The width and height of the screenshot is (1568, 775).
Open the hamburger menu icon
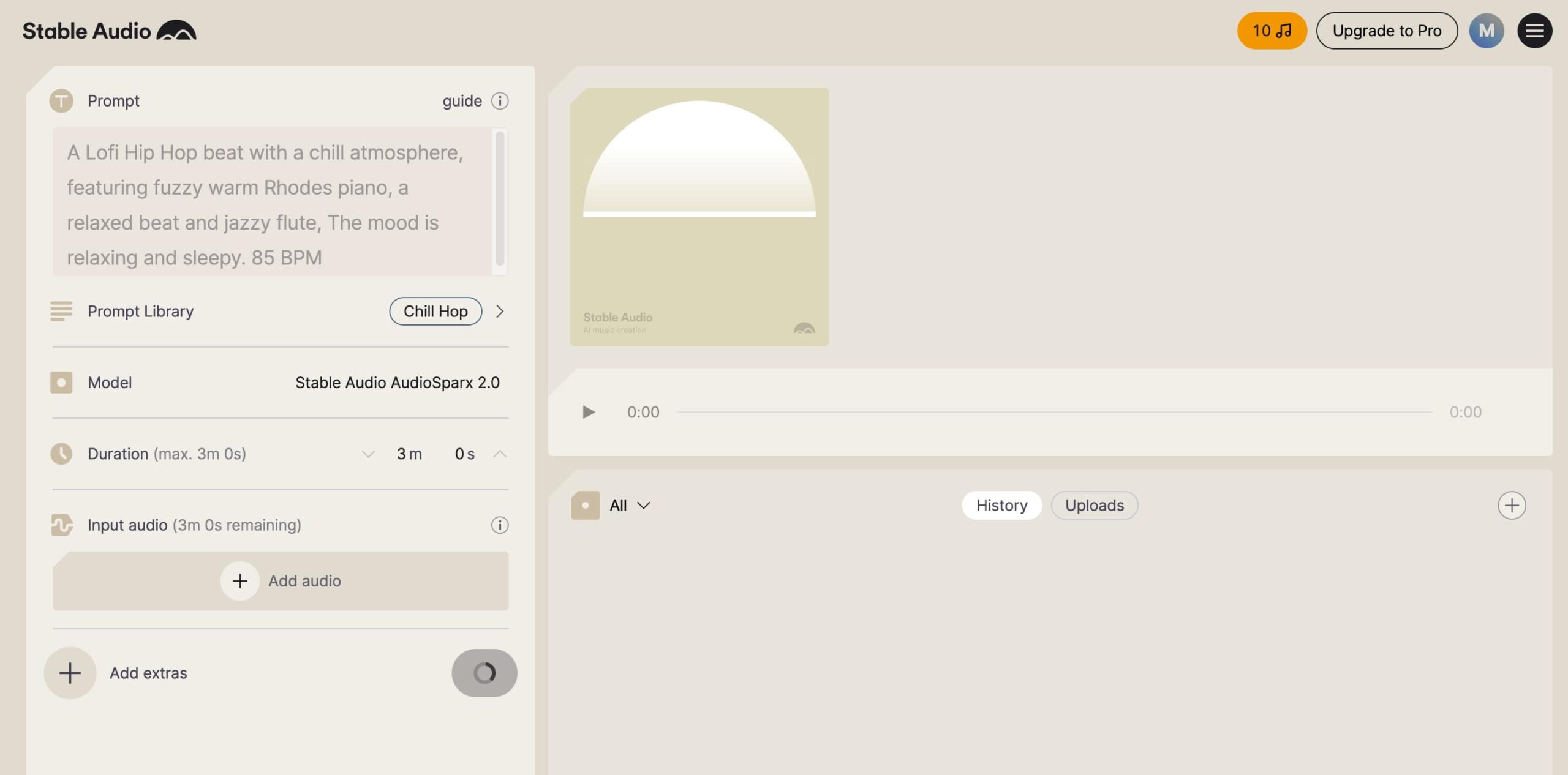[1534, 31]
